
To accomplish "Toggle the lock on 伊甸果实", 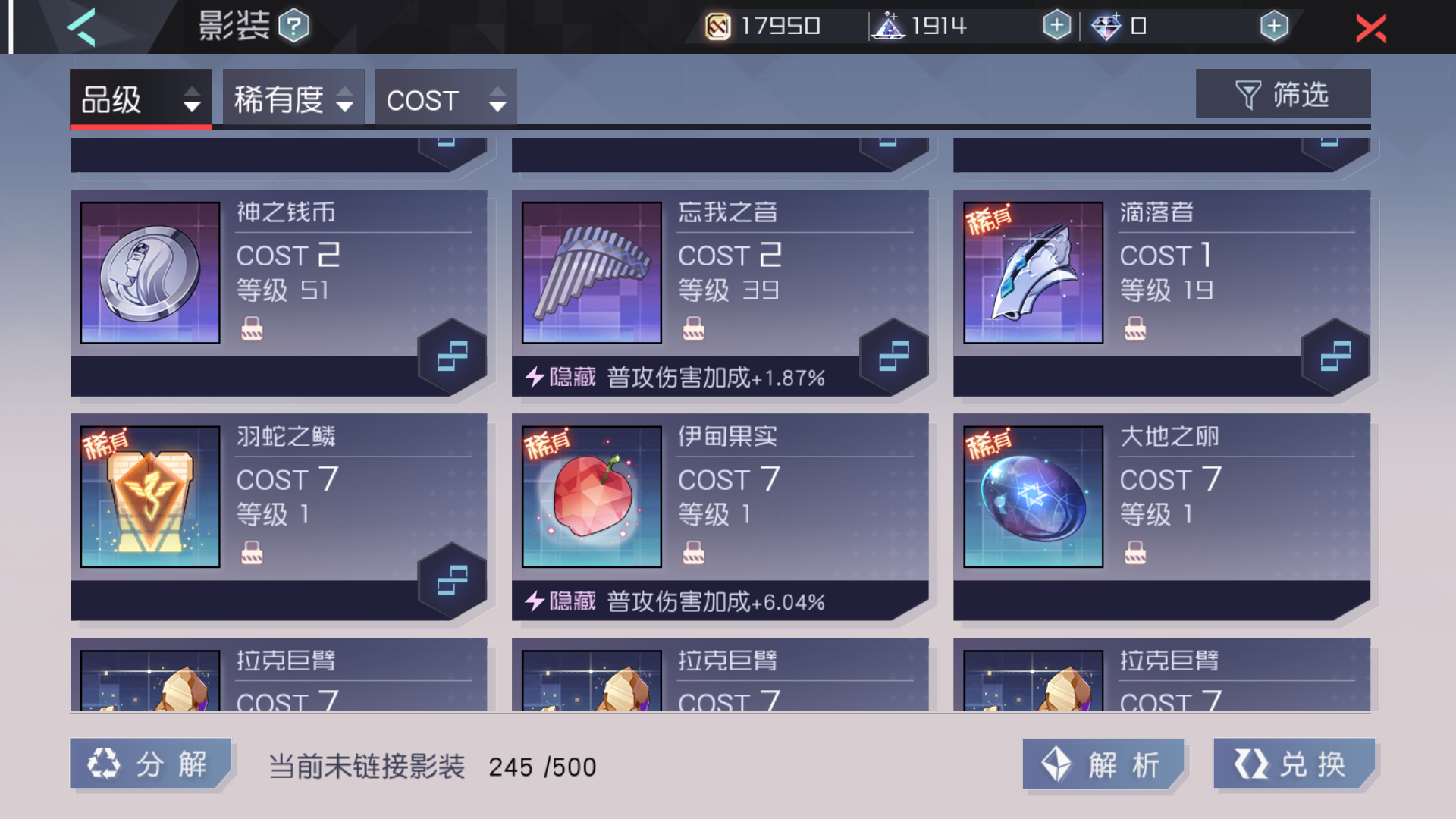I will [693, 553].
